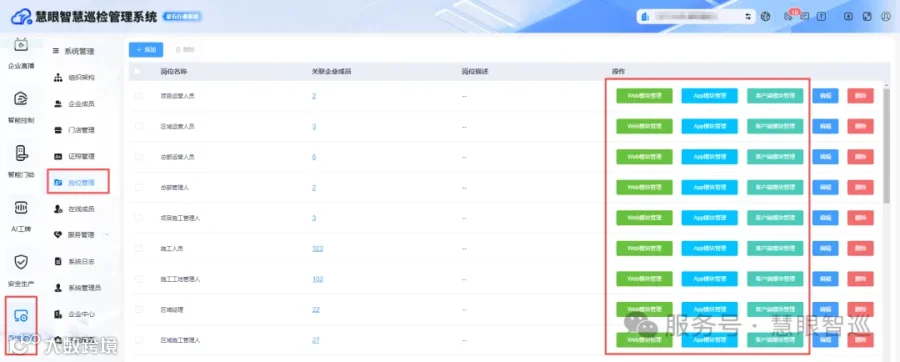Check the box for 项目运营人员 row
Image resolution: width=900 pixels, height=362 pixels.
138,96
